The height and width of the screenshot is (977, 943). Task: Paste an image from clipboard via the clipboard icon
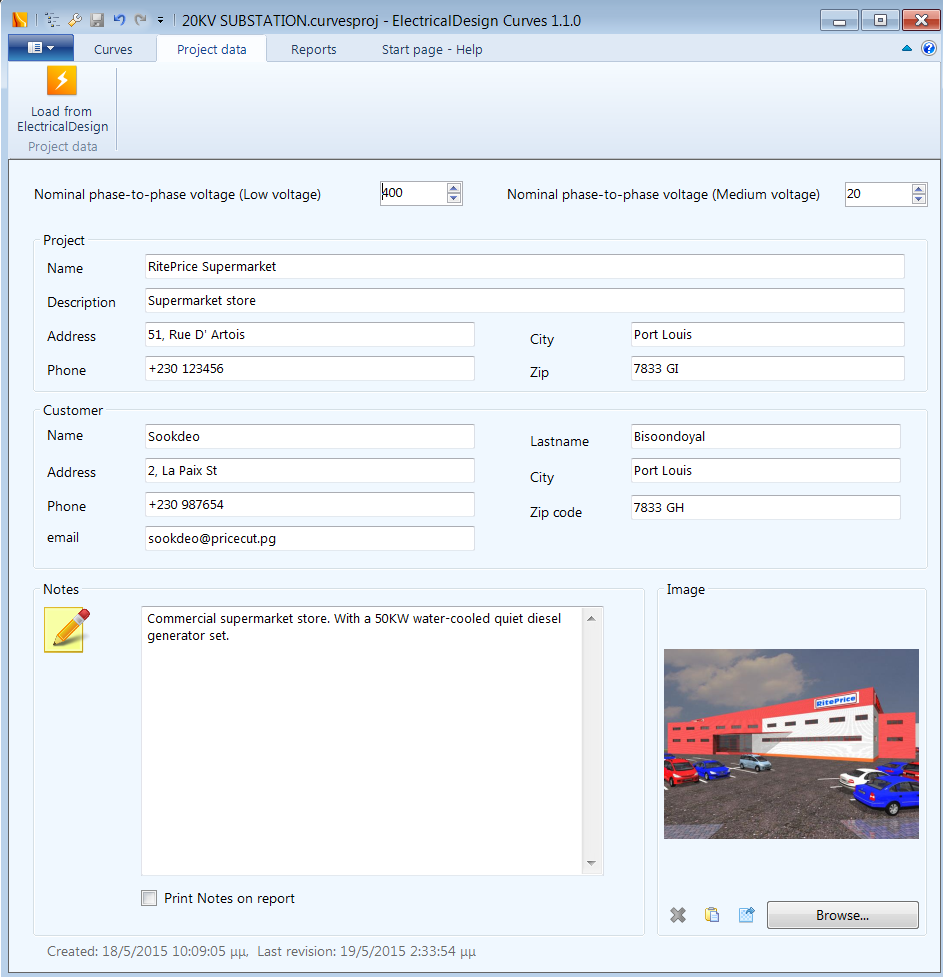click(712, 914)
